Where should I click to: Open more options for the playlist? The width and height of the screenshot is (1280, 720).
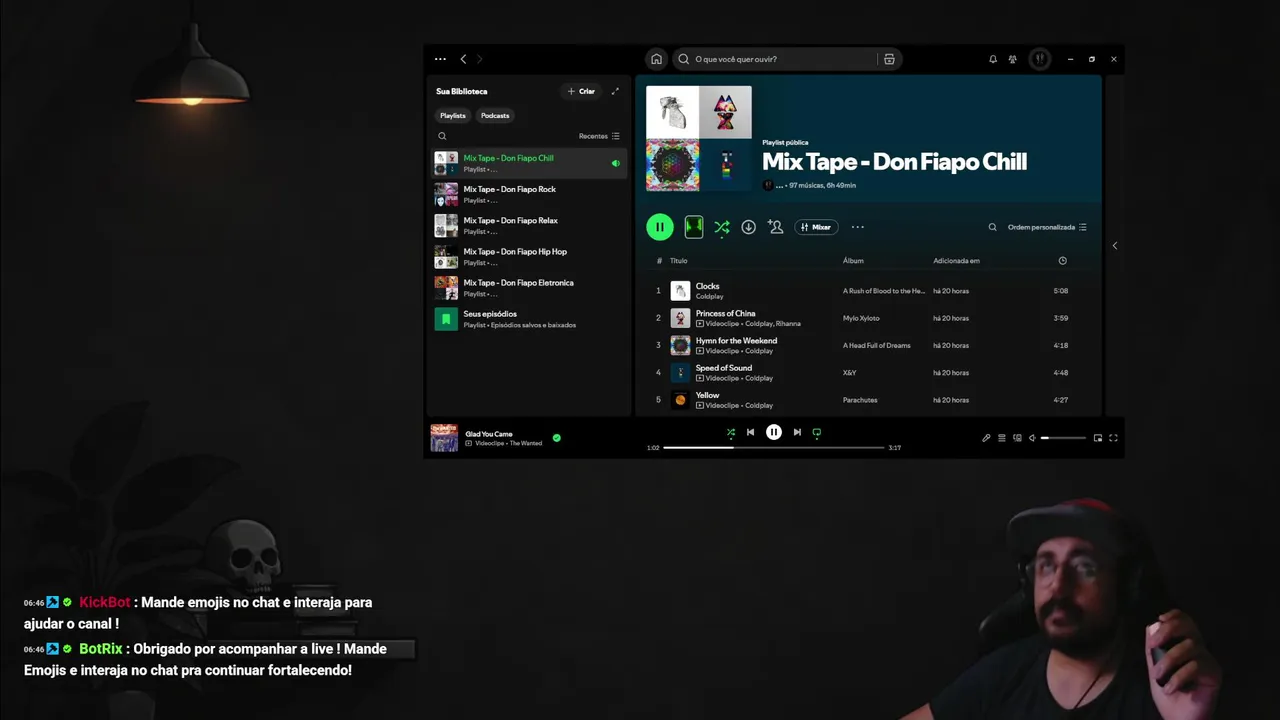[857, 227]
